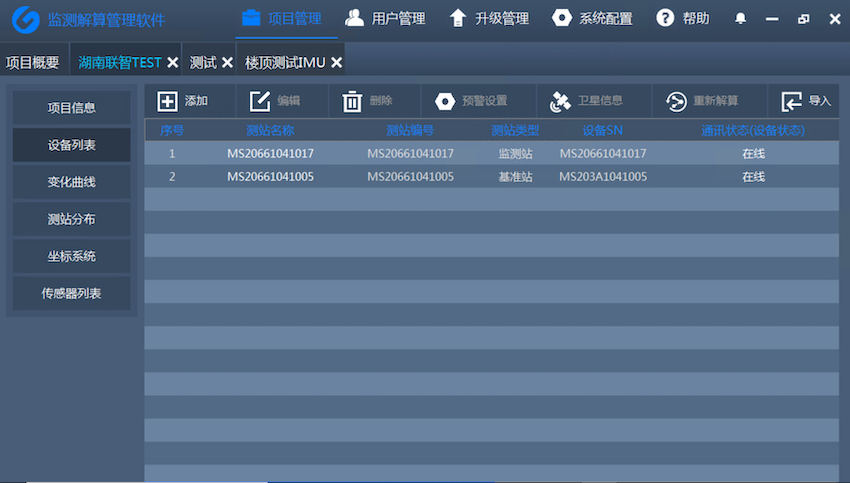Sort by the 序号 column header
This screenshot has width=850, height=483.
point(172,130)
